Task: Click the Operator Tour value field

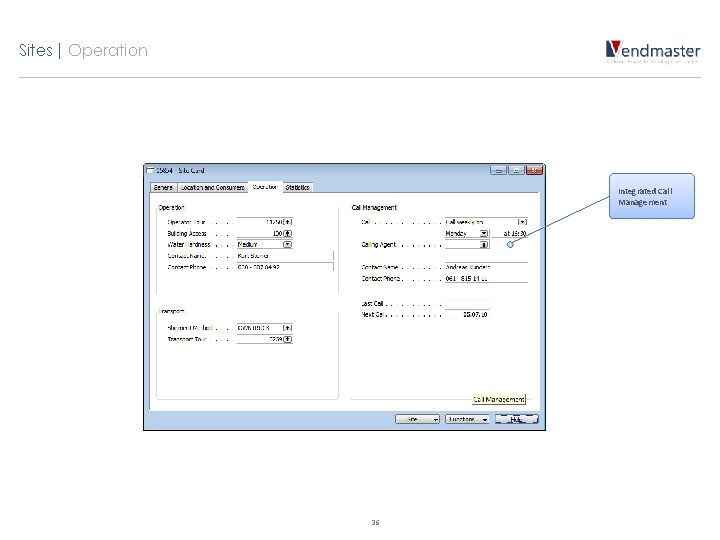Action: (260, 222)
